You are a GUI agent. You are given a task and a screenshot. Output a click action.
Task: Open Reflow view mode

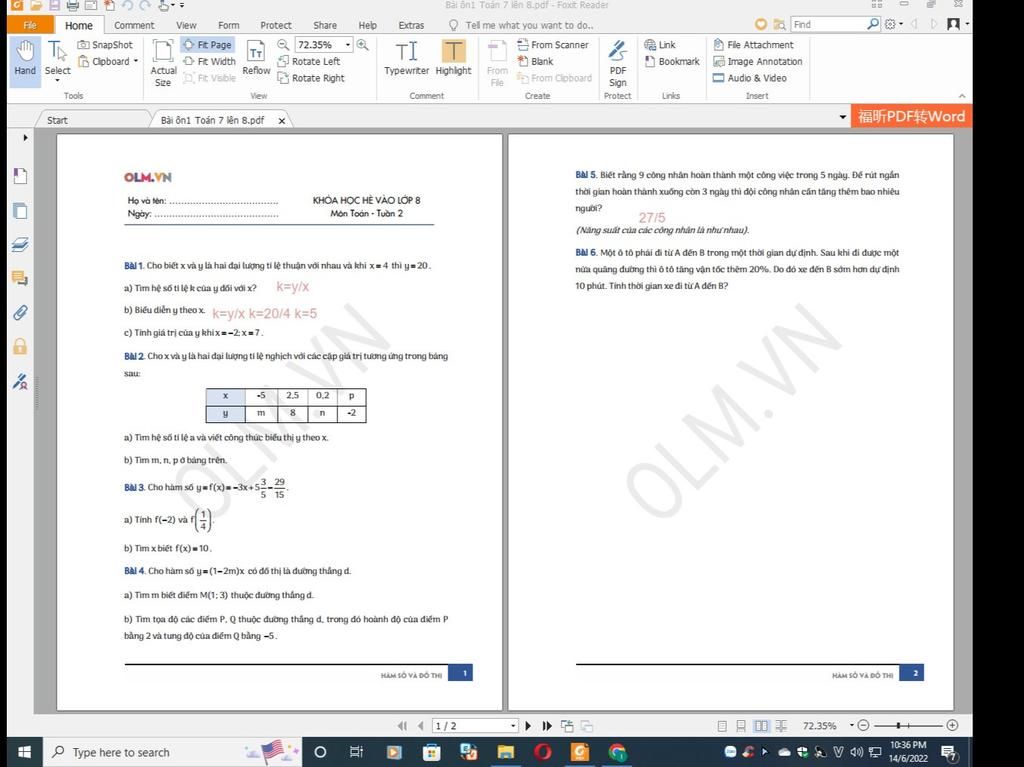point(256,57)
